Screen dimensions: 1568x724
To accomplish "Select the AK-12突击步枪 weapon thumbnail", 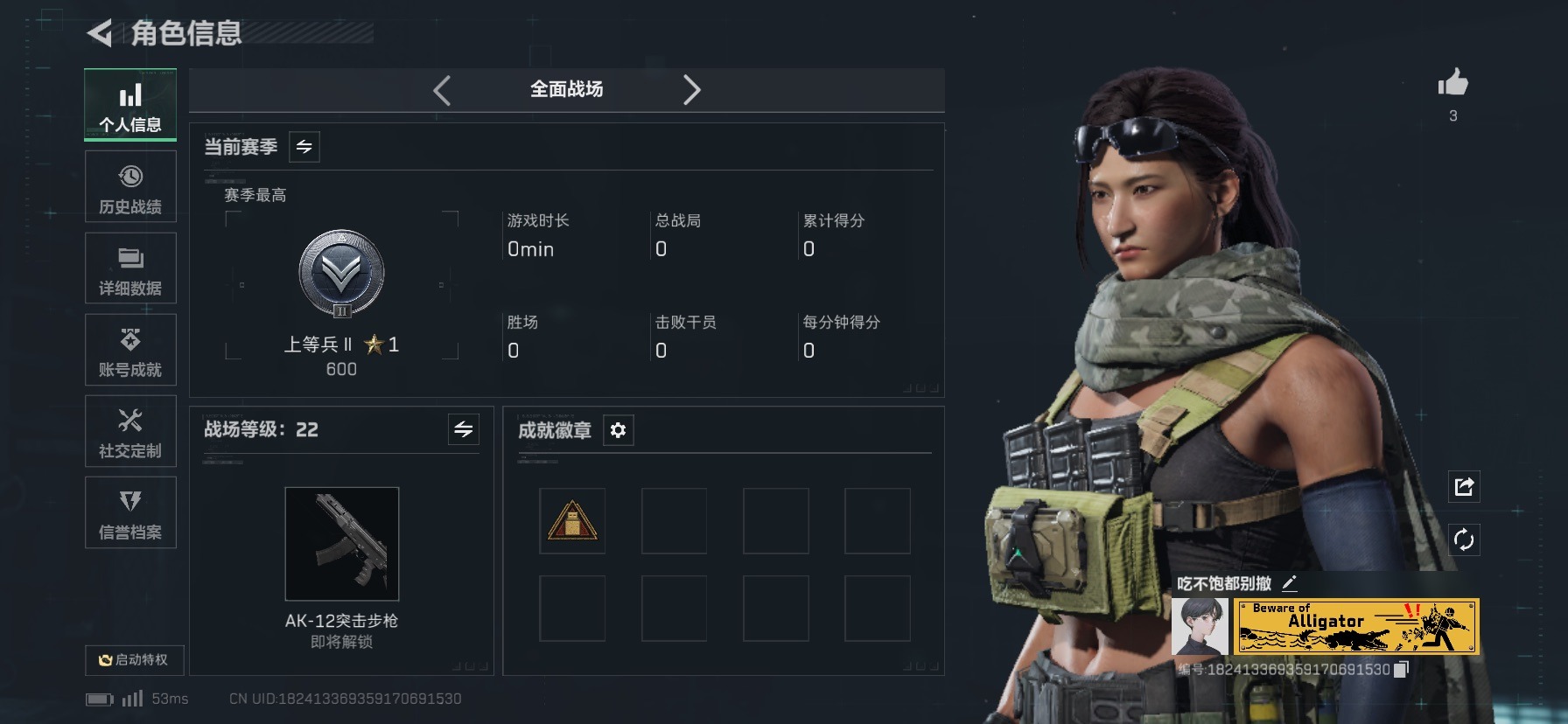I will (342, 544).
